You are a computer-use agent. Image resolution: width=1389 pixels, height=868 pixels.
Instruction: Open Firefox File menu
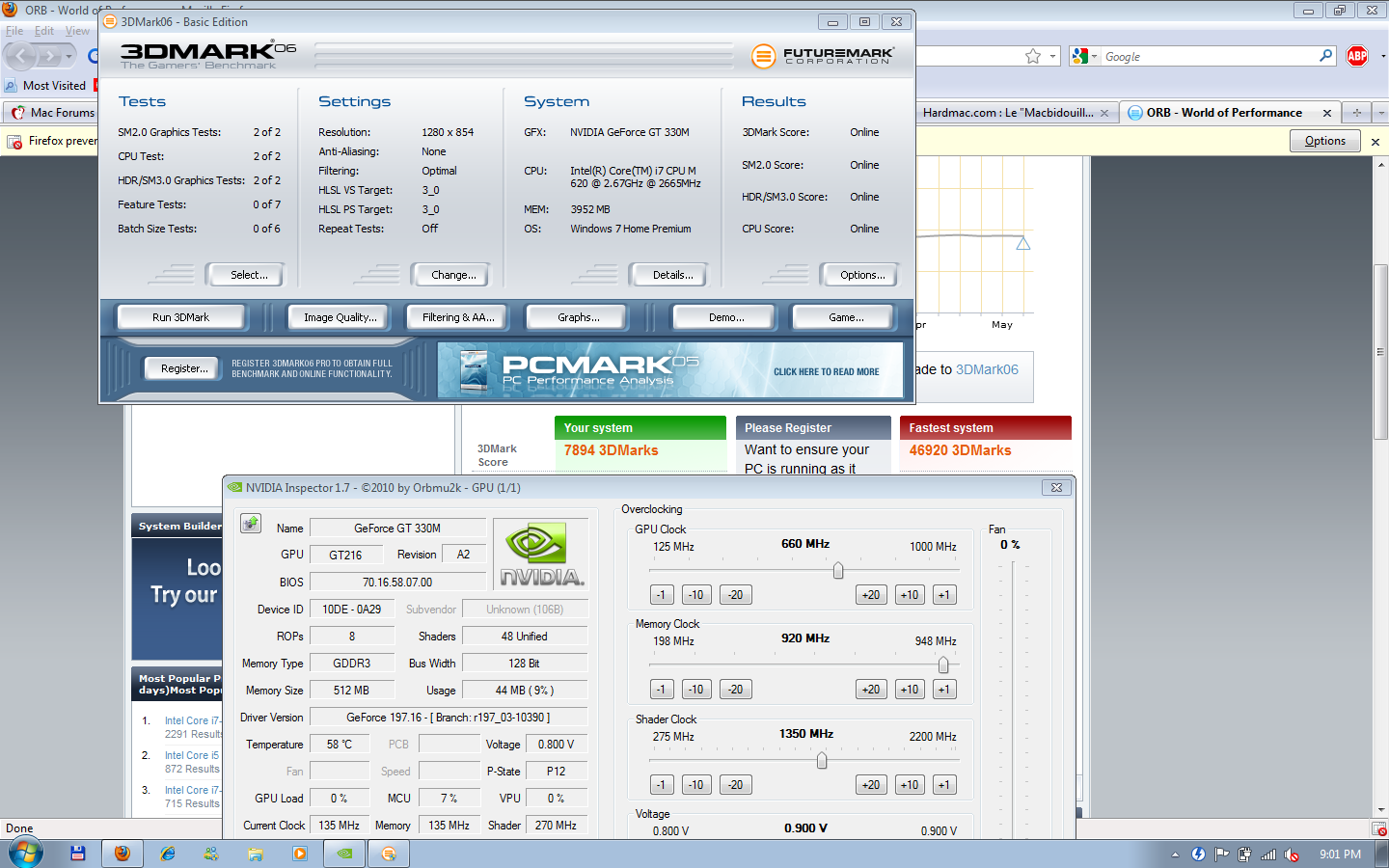click(x=14, y=31)
